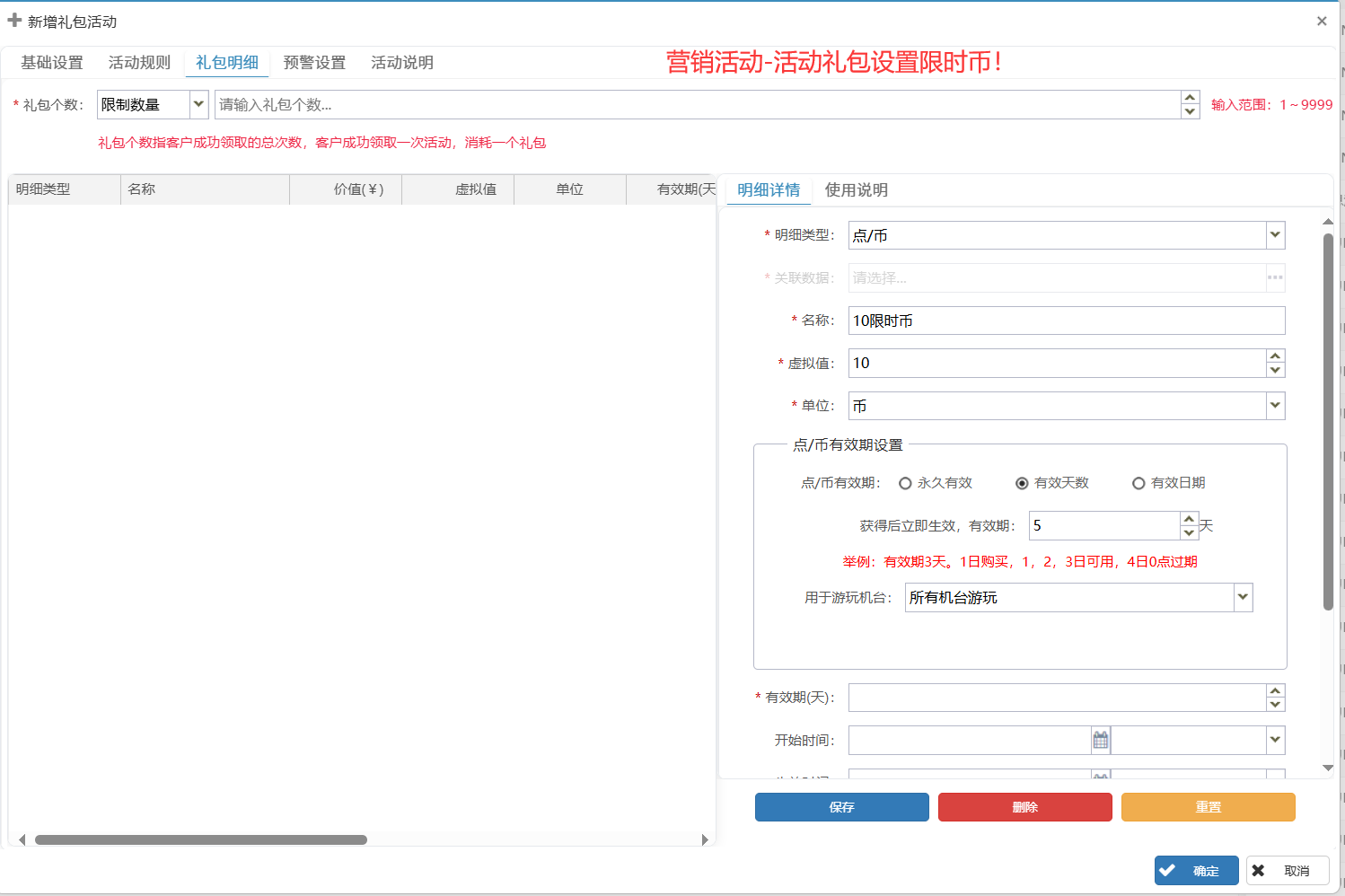Select the 有效天数 radio option

pos(1022,483)
